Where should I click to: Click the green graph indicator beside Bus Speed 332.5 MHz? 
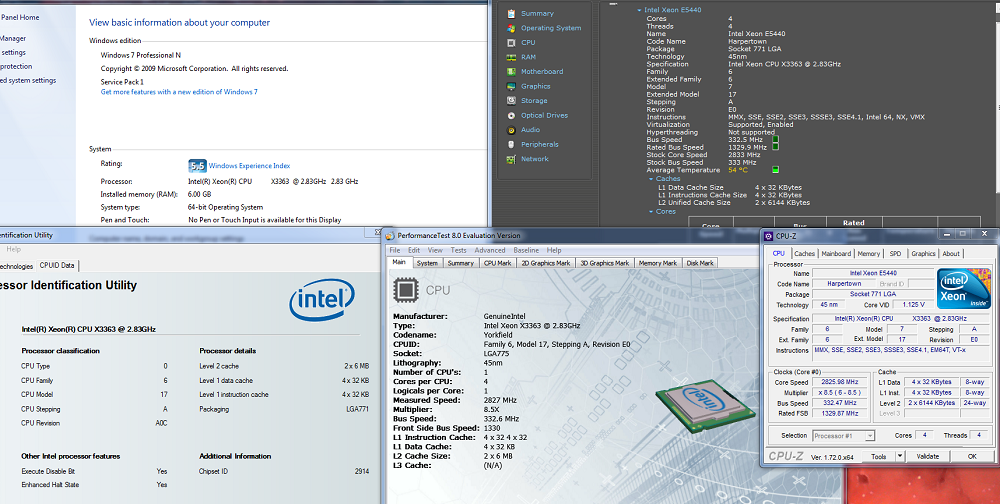click(776, 139)
